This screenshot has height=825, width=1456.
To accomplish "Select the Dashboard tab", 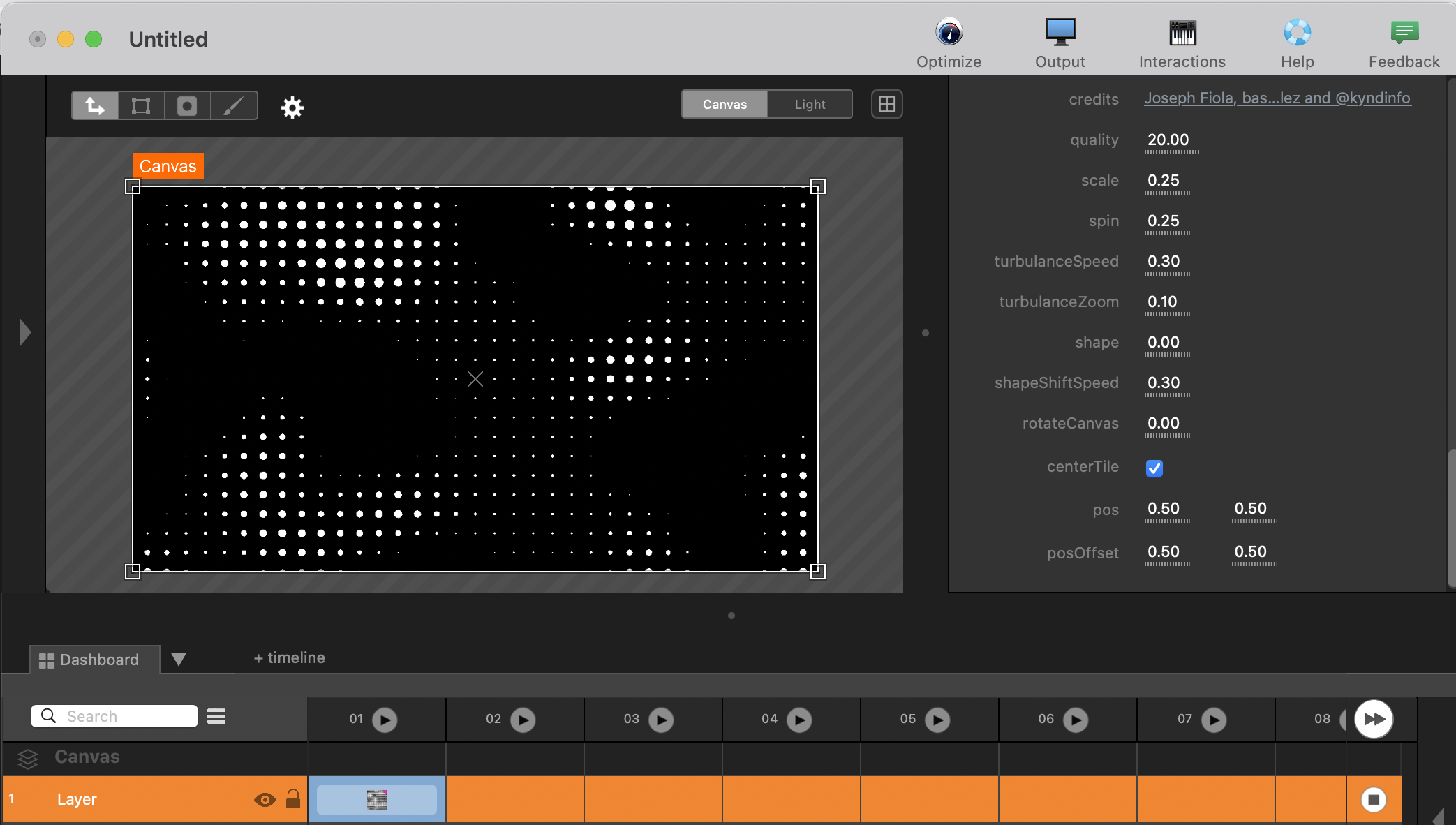I will tap(89, 660).
